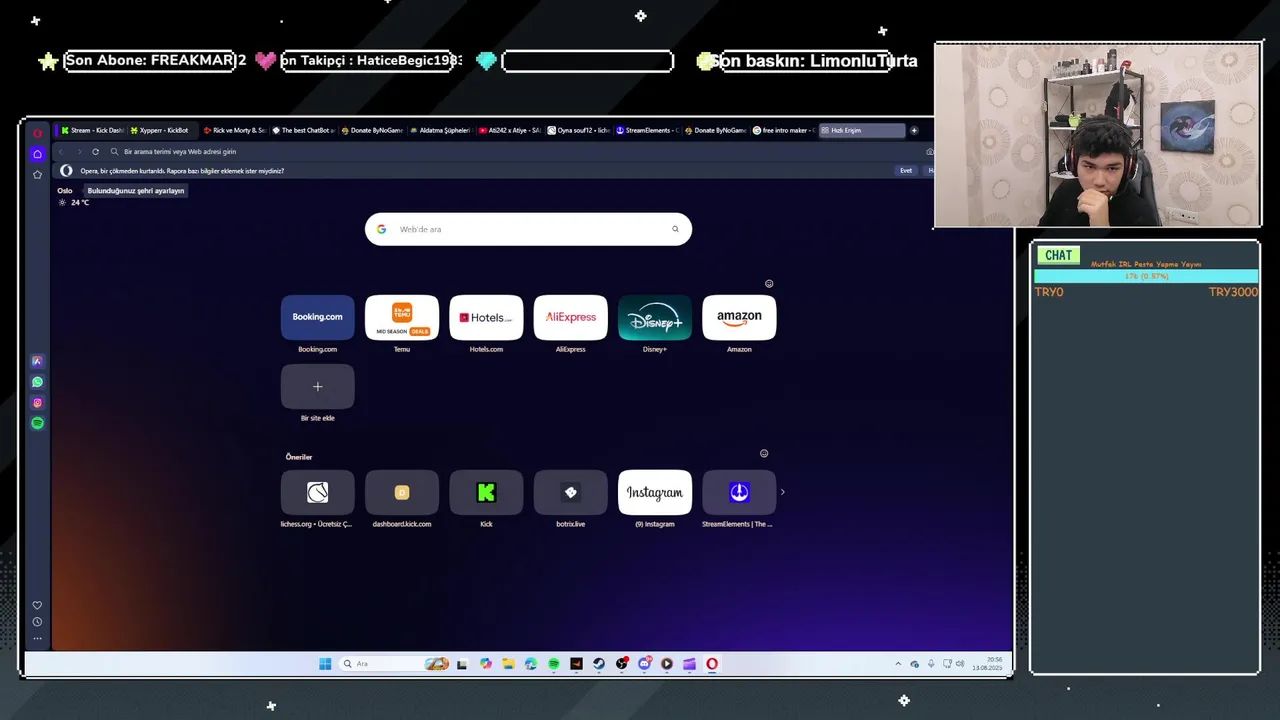1280x720 pixels.
Task: Open a new tab with plus button
Action: click(913, 130)
